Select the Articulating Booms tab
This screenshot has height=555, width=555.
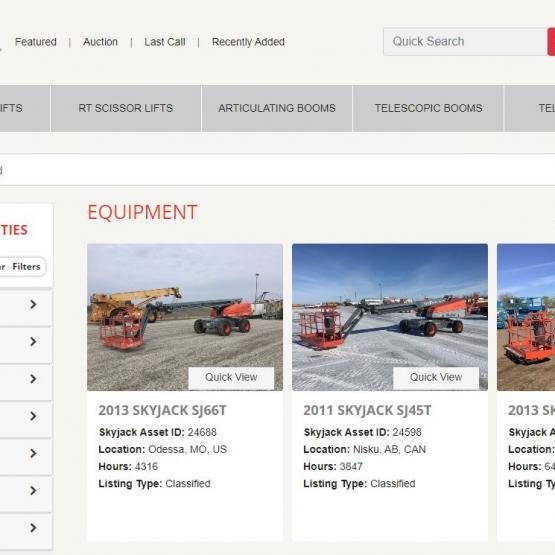pos(277,108)
